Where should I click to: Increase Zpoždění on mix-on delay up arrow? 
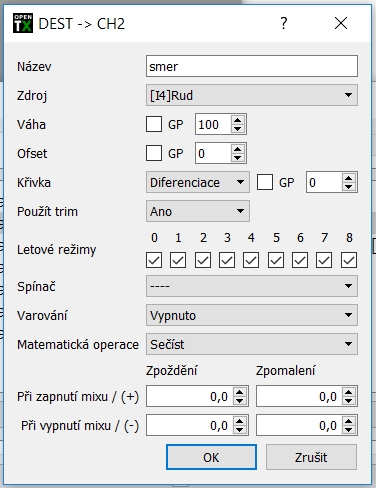[x=240, y=392]
